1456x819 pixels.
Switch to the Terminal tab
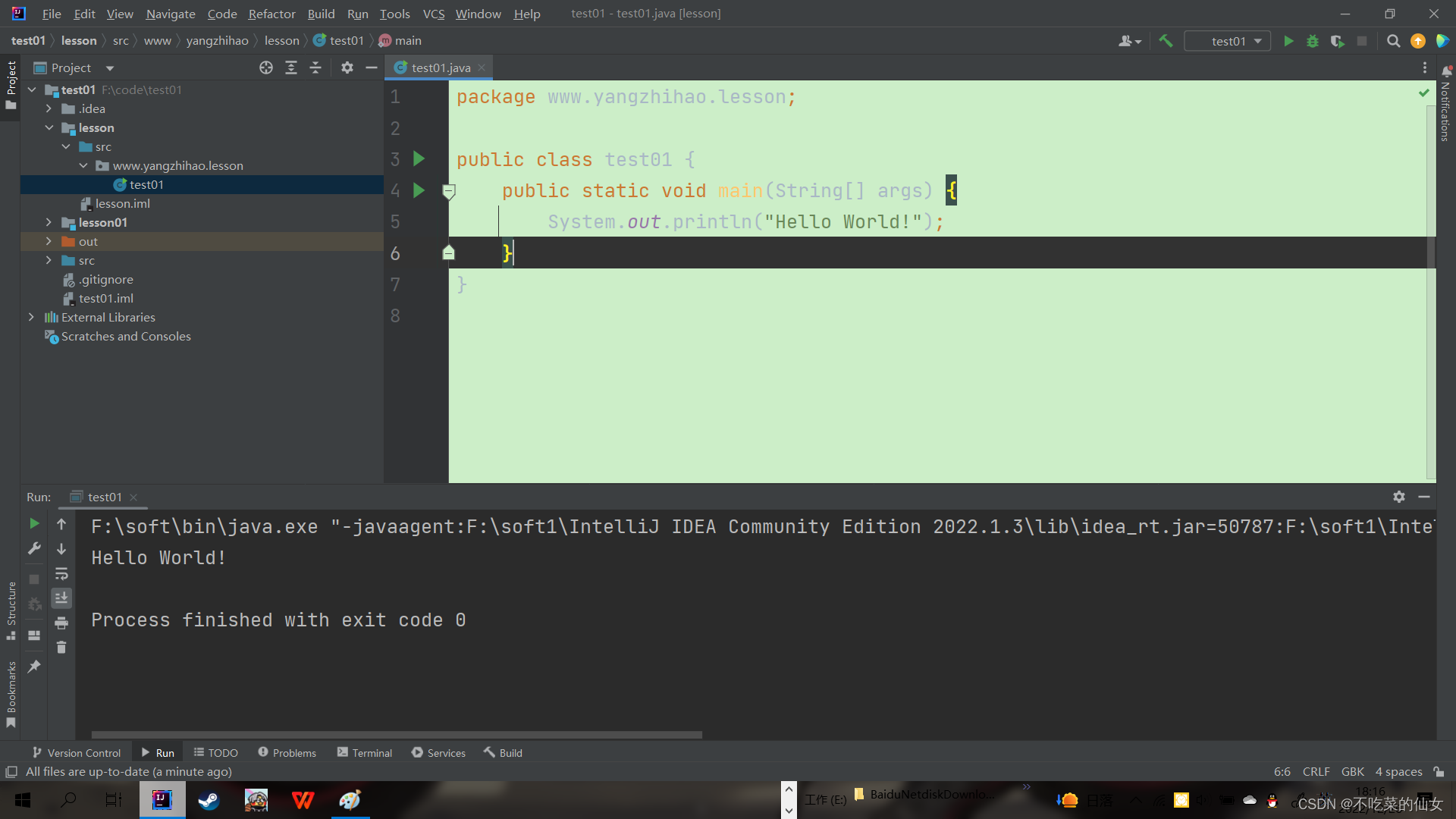click(365, 752)
